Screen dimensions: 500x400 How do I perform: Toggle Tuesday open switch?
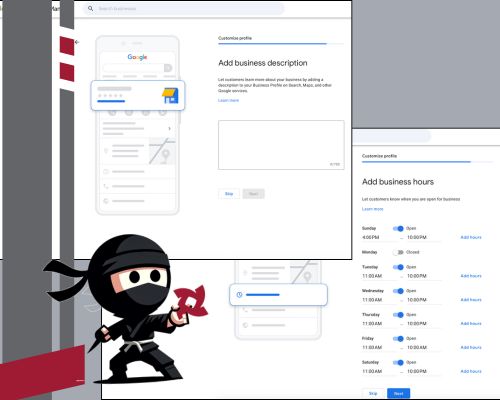pyautogui.click(x=398, y=267)
